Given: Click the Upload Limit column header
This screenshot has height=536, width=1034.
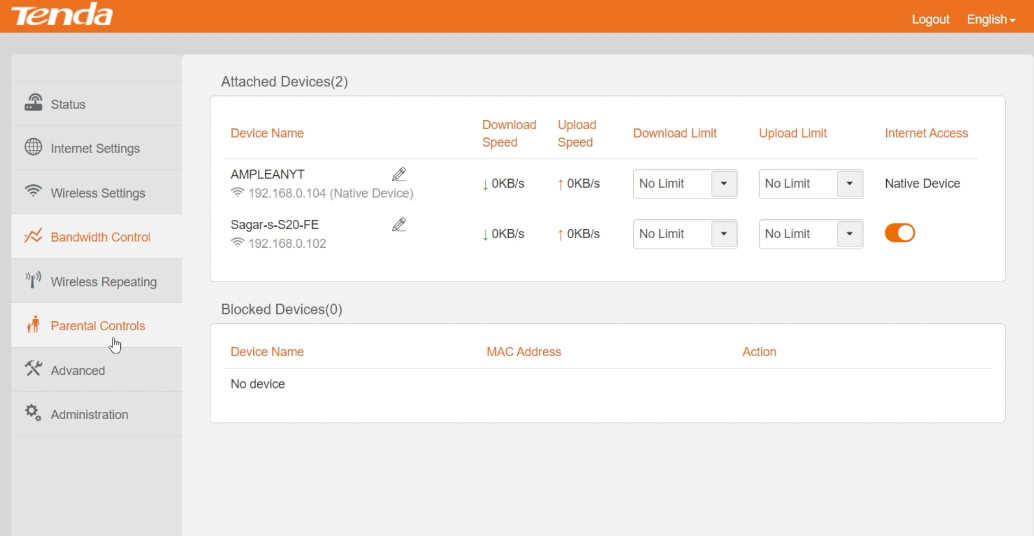Looking at the screenshot, I should click(793, 133).
